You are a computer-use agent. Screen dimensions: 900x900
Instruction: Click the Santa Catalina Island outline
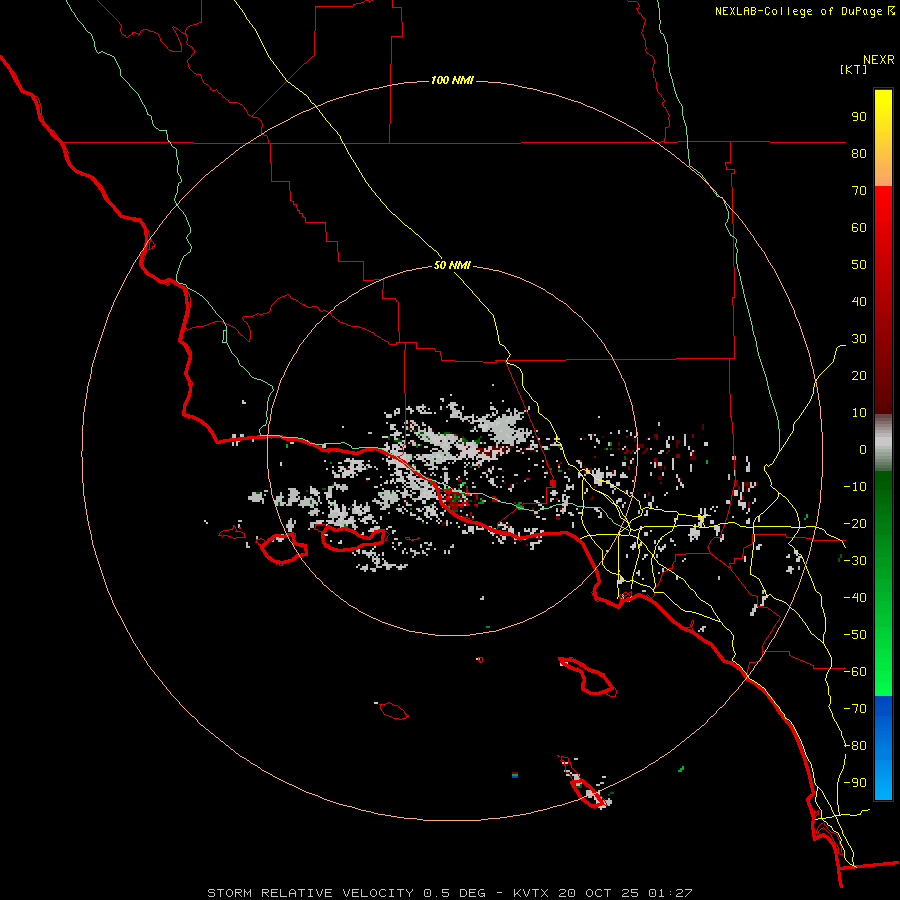coord(588,677)
